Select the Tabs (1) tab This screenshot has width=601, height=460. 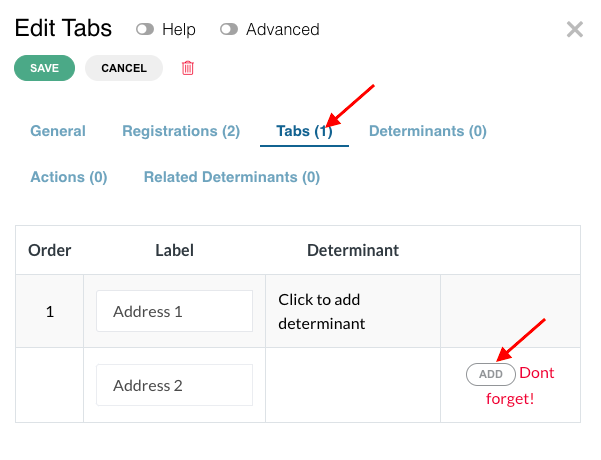pos(304,131)
